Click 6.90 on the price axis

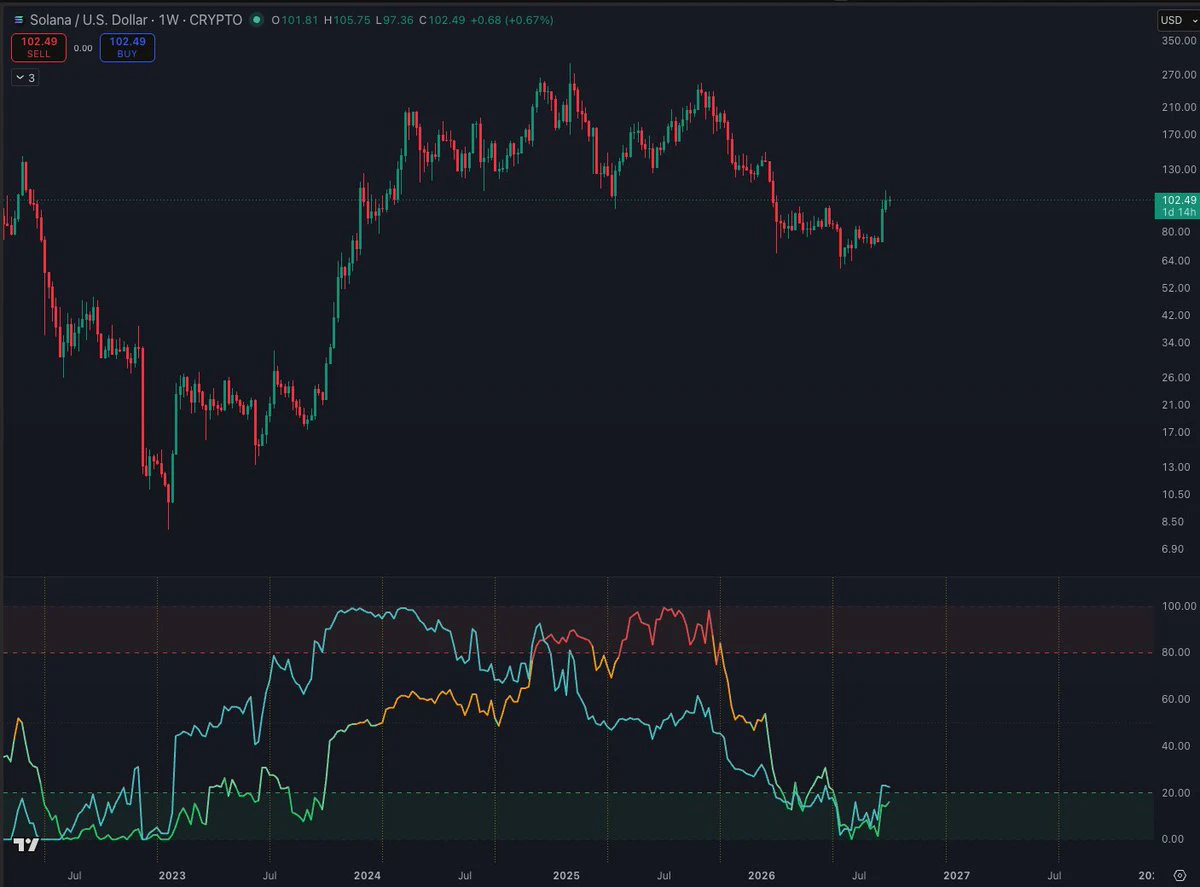[1173, 549]
